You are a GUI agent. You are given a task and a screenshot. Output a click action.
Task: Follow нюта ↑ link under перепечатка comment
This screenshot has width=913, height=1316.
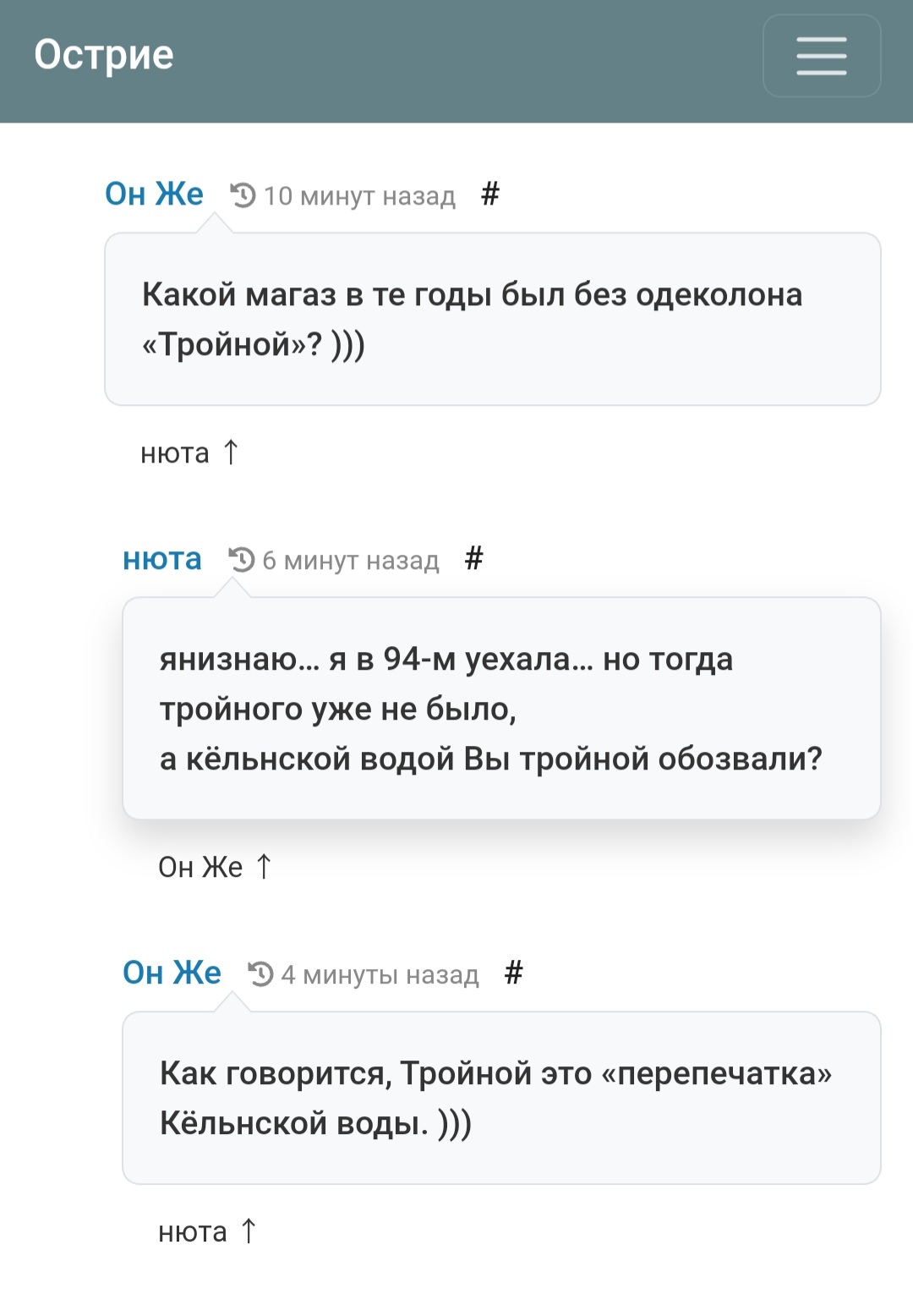208,1232
